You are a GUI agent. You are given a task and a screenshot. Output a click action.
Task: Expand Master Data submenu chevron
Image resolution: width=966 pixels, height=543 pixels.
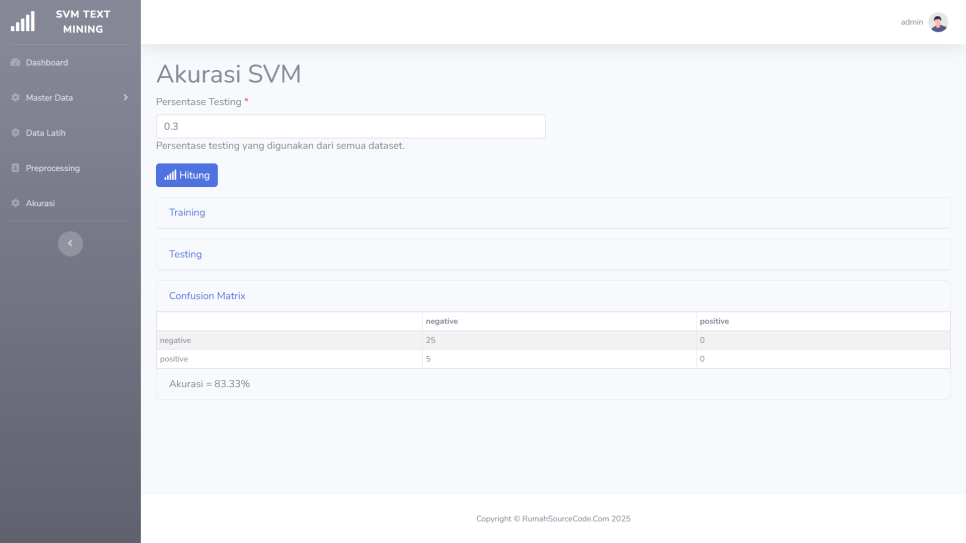pyautogui.click(x=125, y=98)
